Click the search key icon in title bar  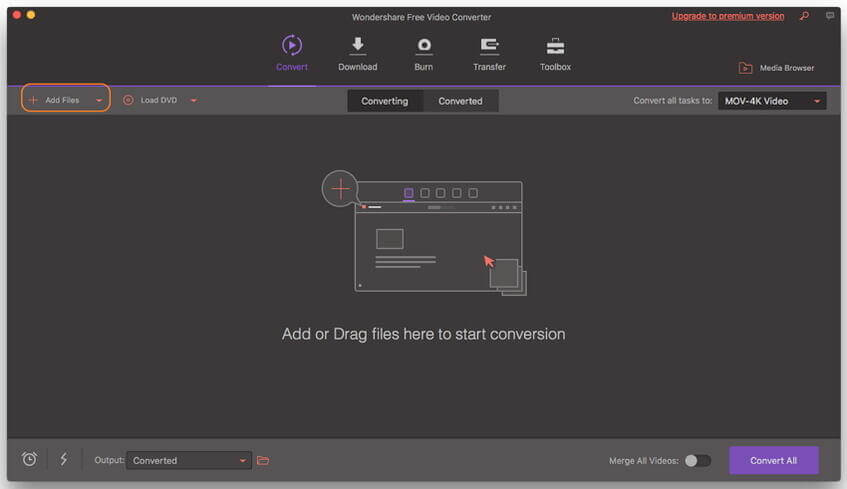804,16
